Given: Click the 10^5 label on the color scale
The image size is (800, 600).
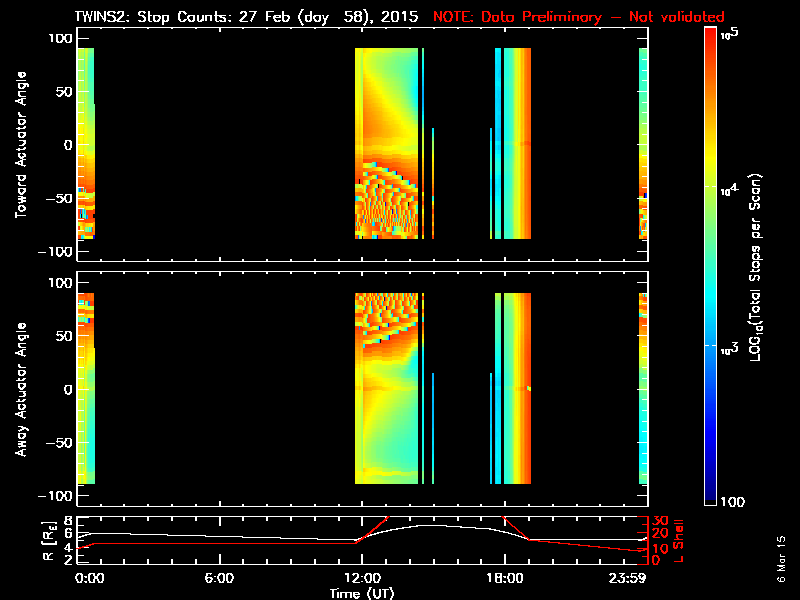Looking at the screenshot, I should pyautogui.click(x=729, y=34).
